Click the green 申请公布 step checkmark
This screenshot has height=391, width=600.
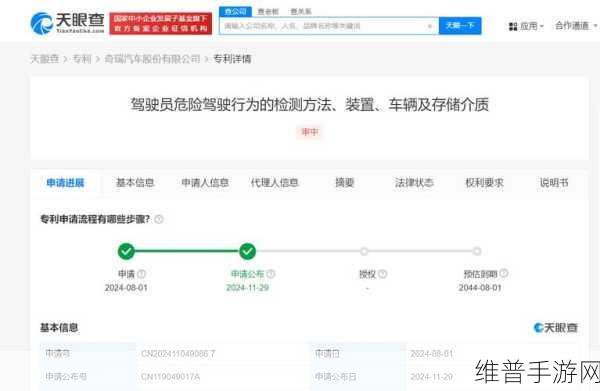[247, 251]
